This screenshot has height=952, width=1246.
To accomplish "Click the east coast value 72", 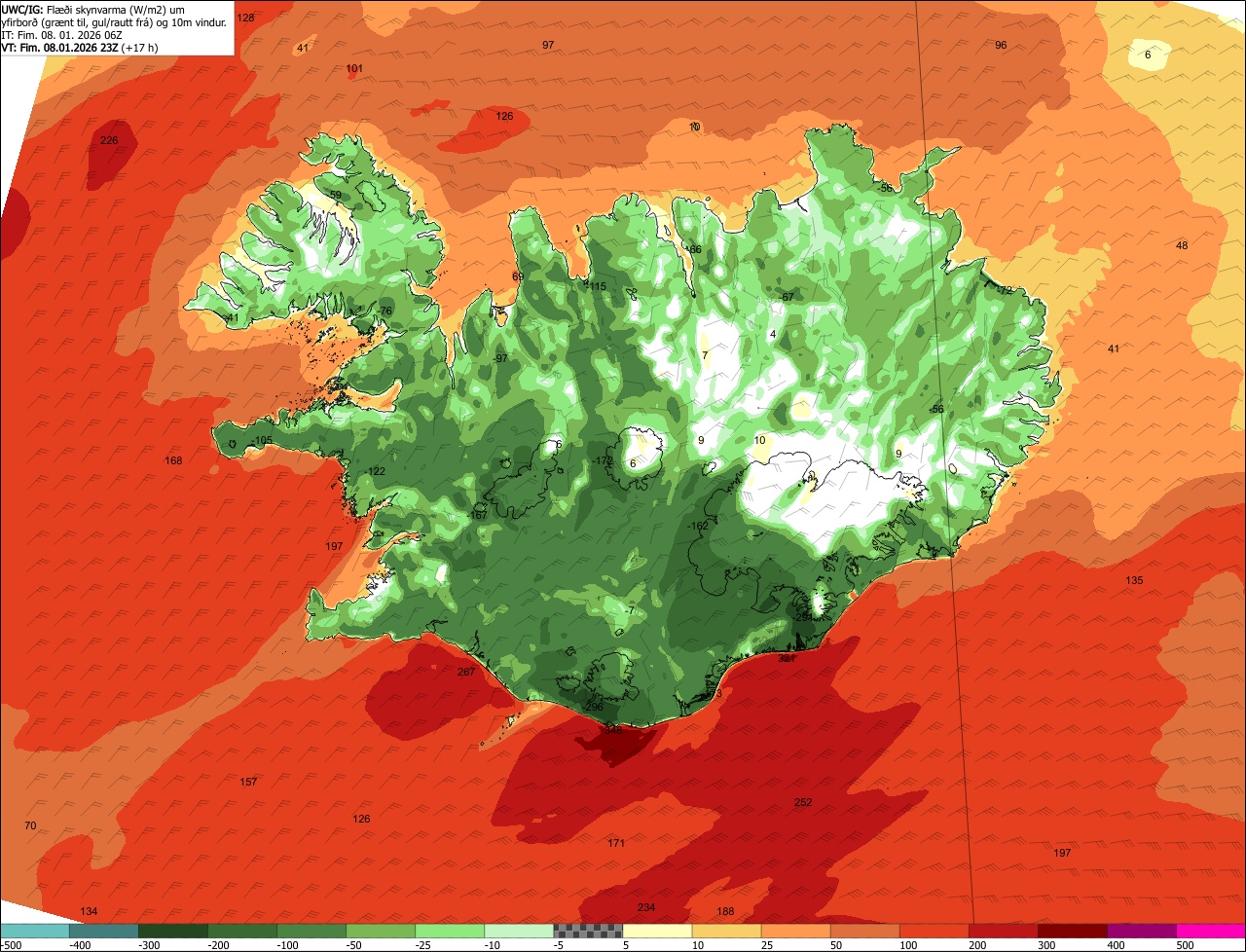I will click(x=1006, y=290).
